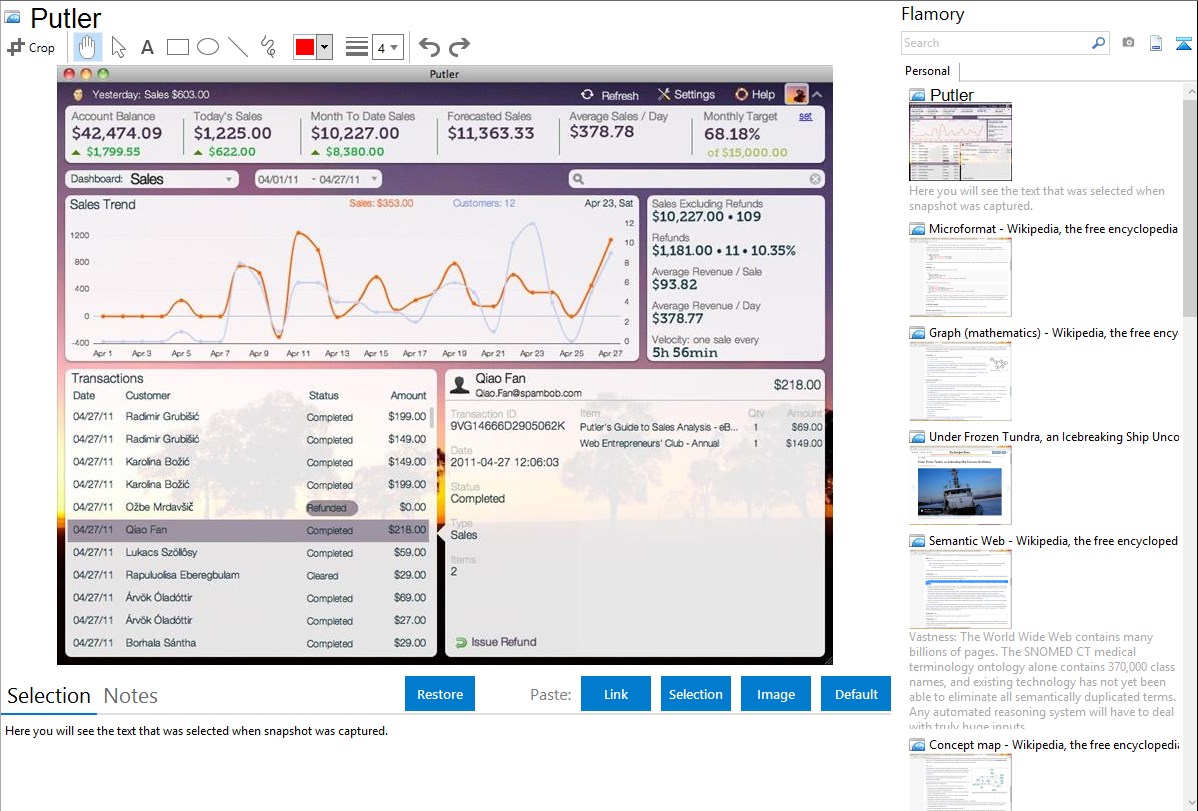The width and height of the screenshot is (1198, 811).
Task: Click the Status column header in Transactions
Action: 323,395
